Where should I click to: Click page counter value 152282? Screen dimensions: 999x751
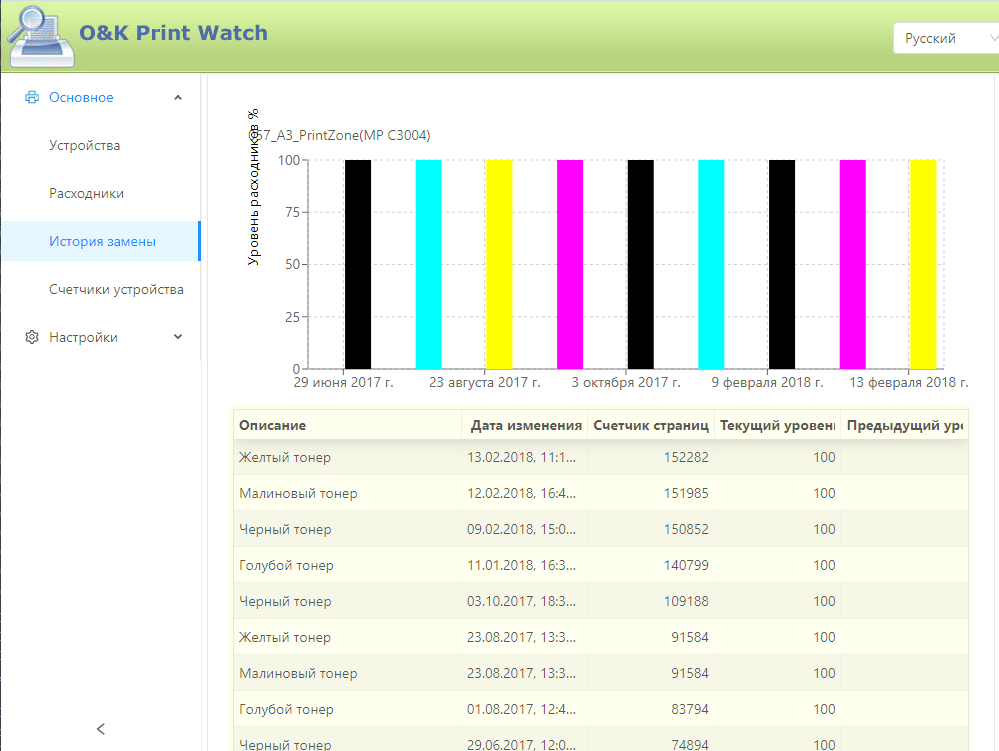(x=686, y=457)
